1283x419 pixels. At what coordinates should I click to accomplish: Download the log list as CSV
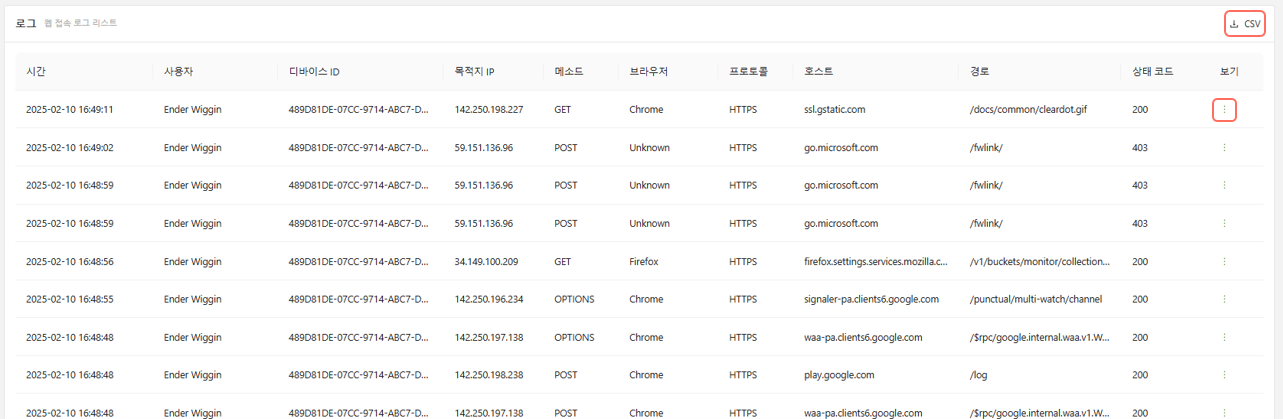point(1244,24)
